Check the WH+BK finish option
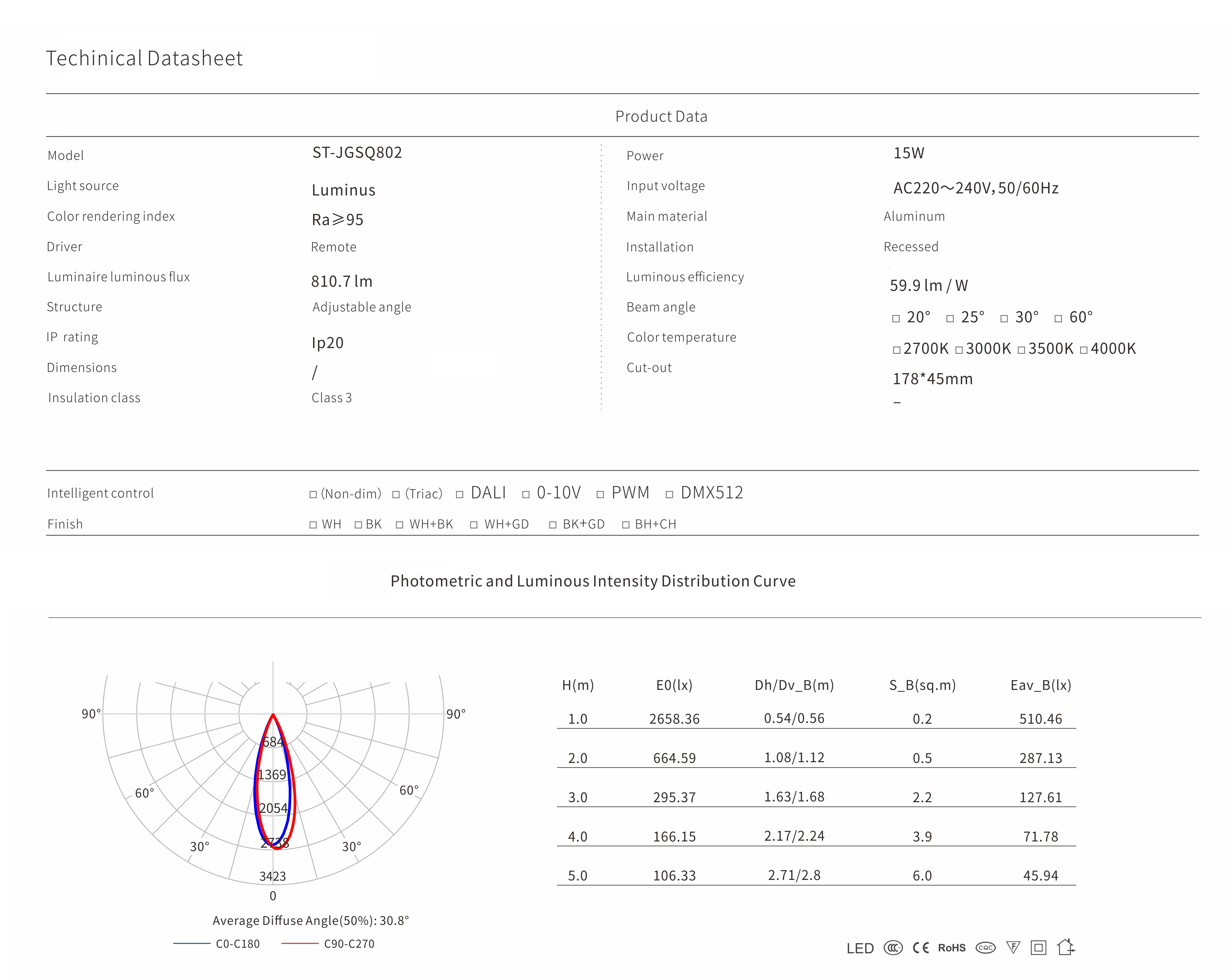Image resolution: width=1232 pixels, height=980 pixels. click(400, 525)
